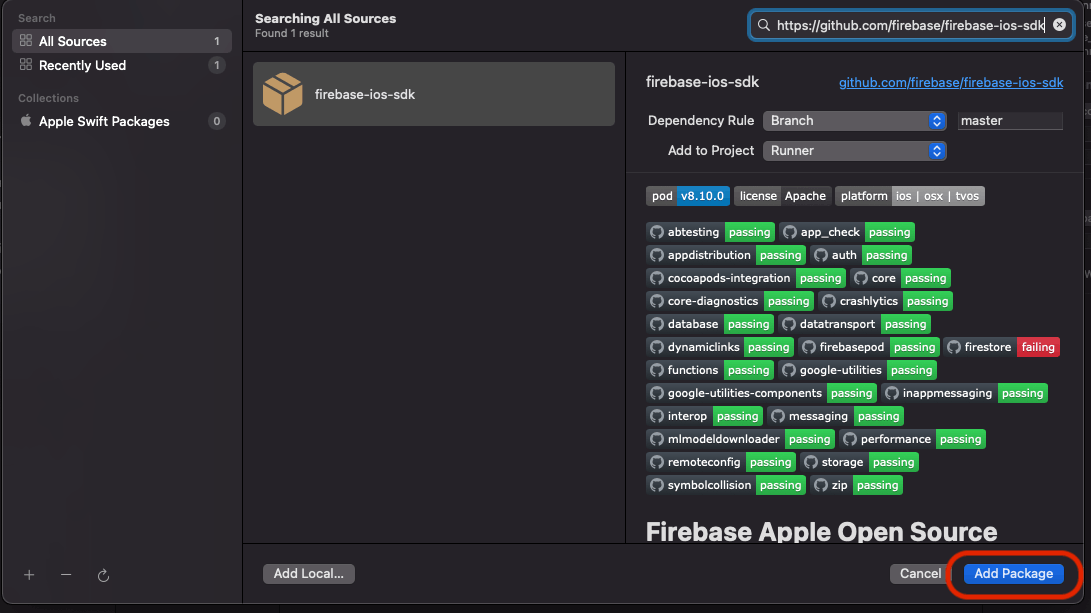Click the cocoapods-integration GitHub icon
The width and height of the screenshot is (1091, 613).
(x=657, y=278)
